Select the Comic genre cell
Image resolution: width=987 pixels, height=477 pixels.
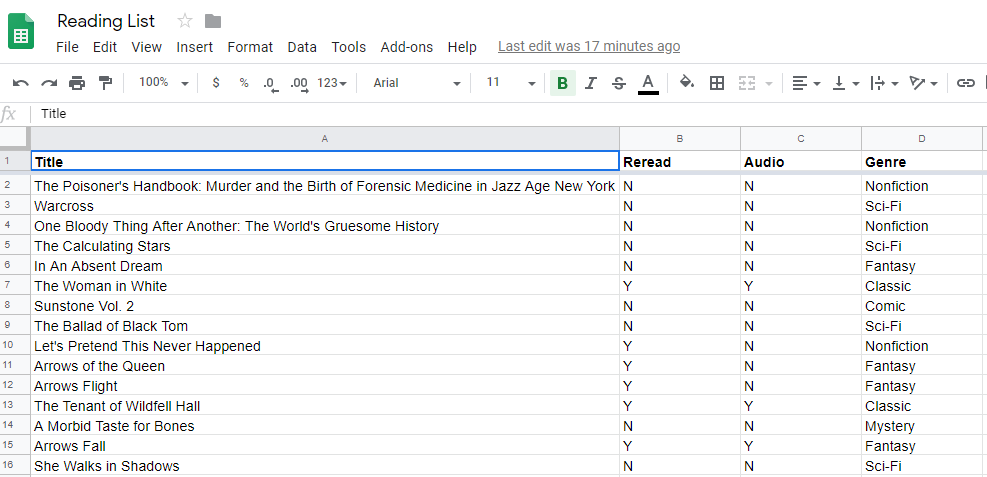[x=922, y=306]
